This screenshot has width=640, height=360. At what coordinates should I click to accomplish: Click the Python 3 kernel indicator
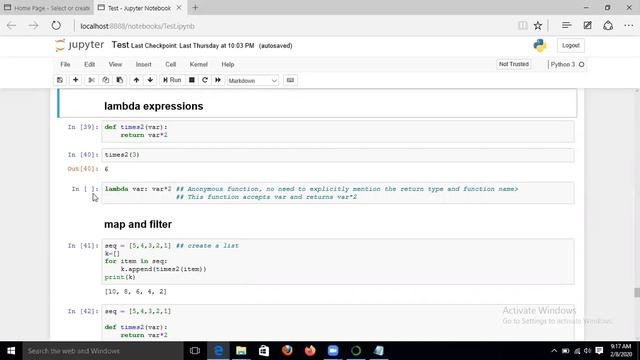(x=567, y=64)
